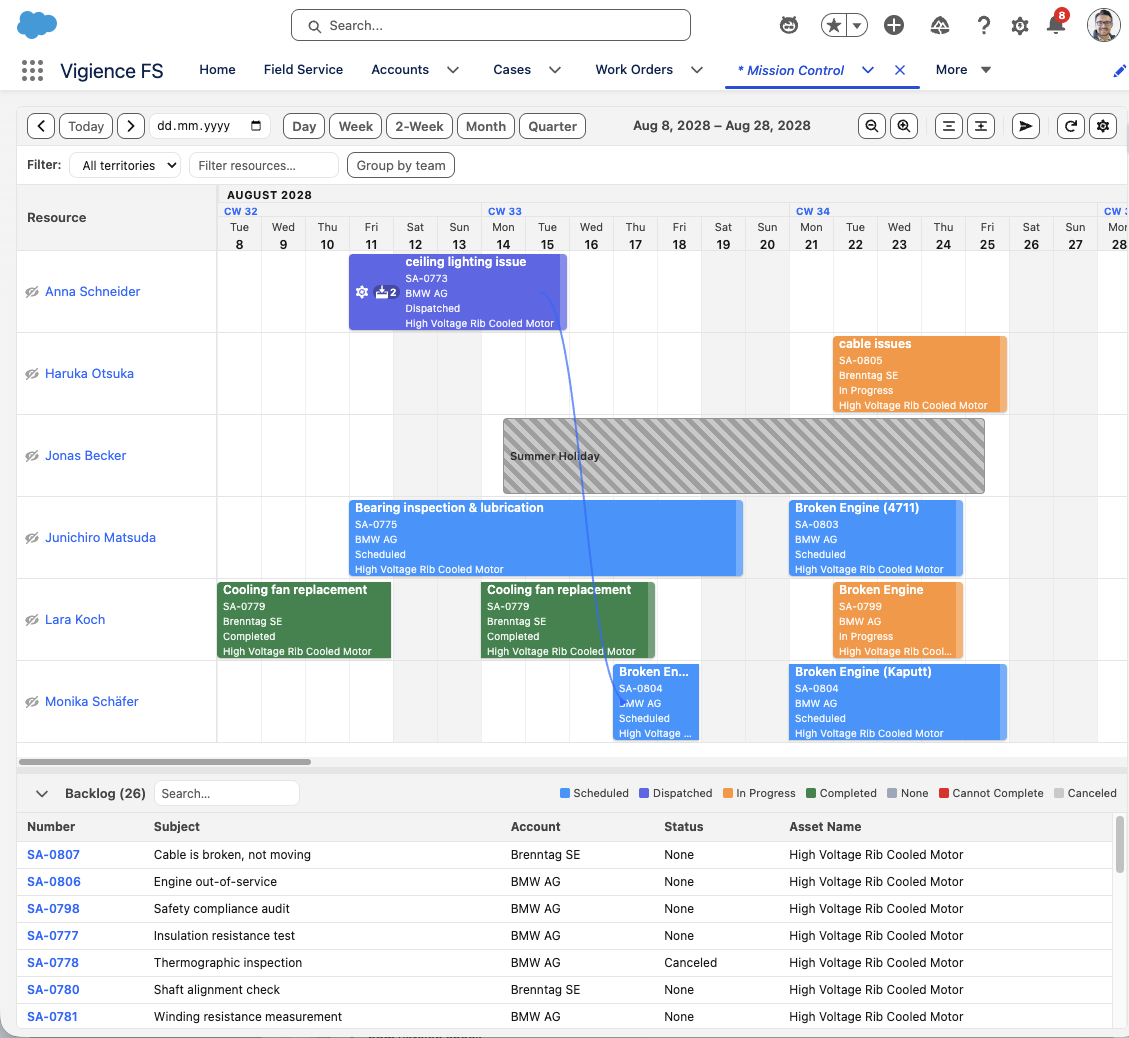Viewport: 1129px width, 1038px height.
Task: Toggle the Group by team button
Action: pyautogui.click(x=400, y=165)
